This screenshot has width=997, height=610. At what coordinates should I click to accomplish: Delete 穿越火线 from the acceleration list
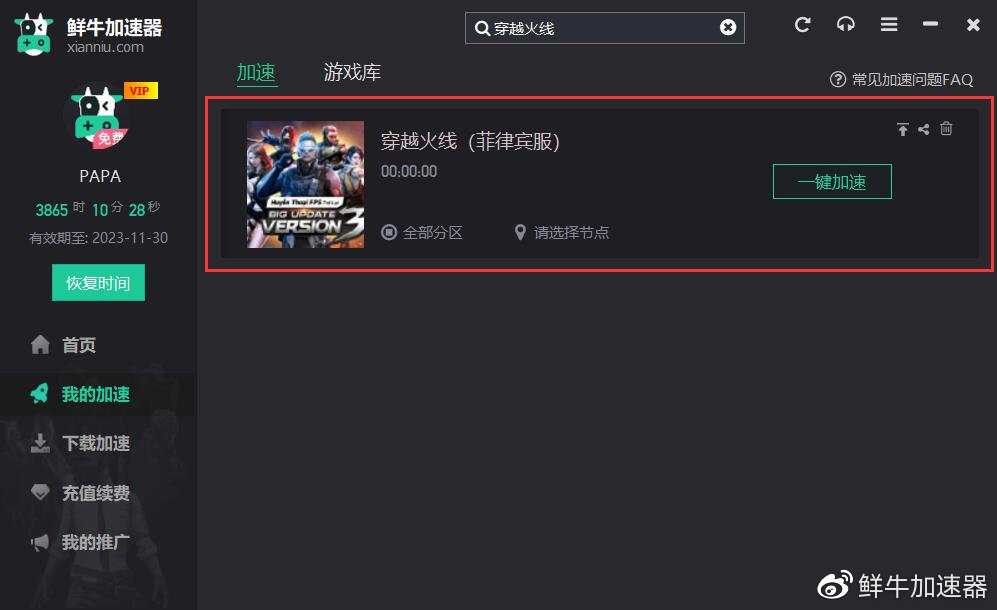[945, 128]
